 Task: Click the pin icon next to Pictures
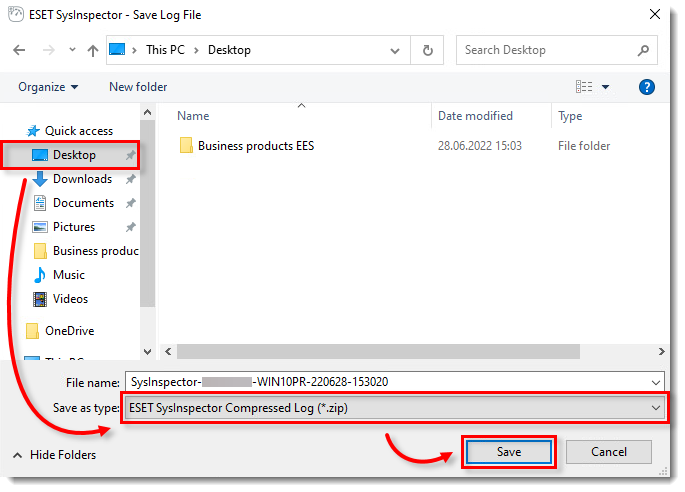click(x=130, y=227)
